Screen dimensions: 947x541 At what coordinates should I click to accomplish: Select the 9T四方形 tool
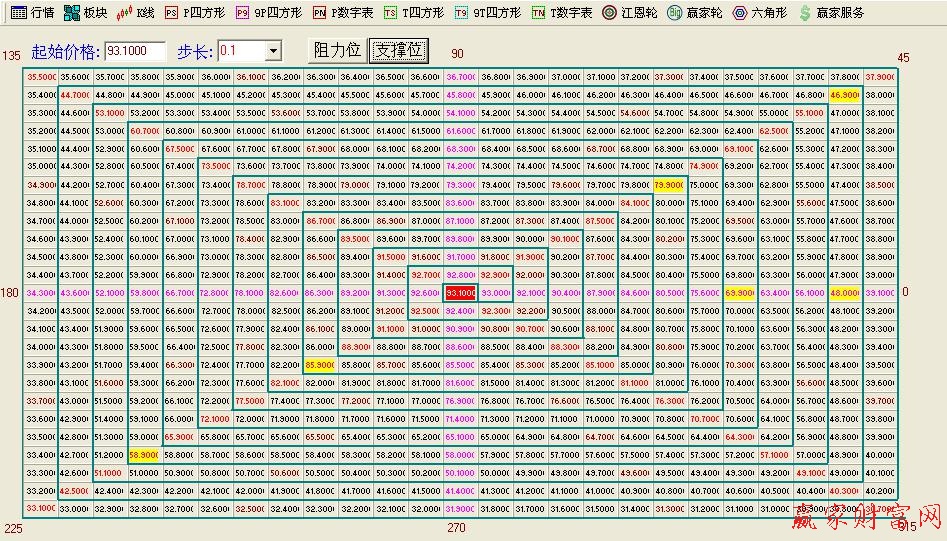[487, 13]
